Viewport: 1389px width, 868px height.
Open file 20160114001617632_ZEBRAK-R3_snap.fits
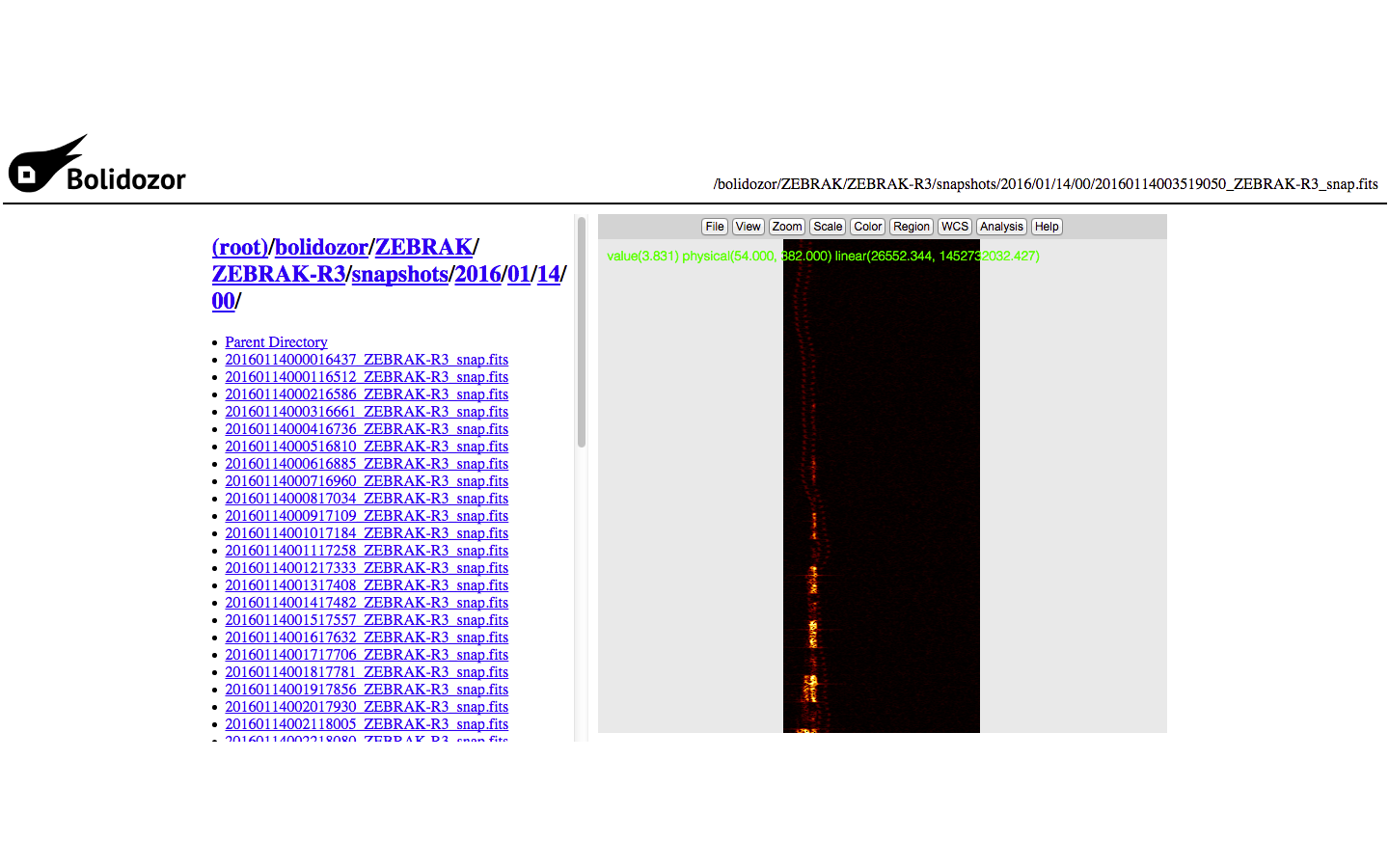(367, 637)
